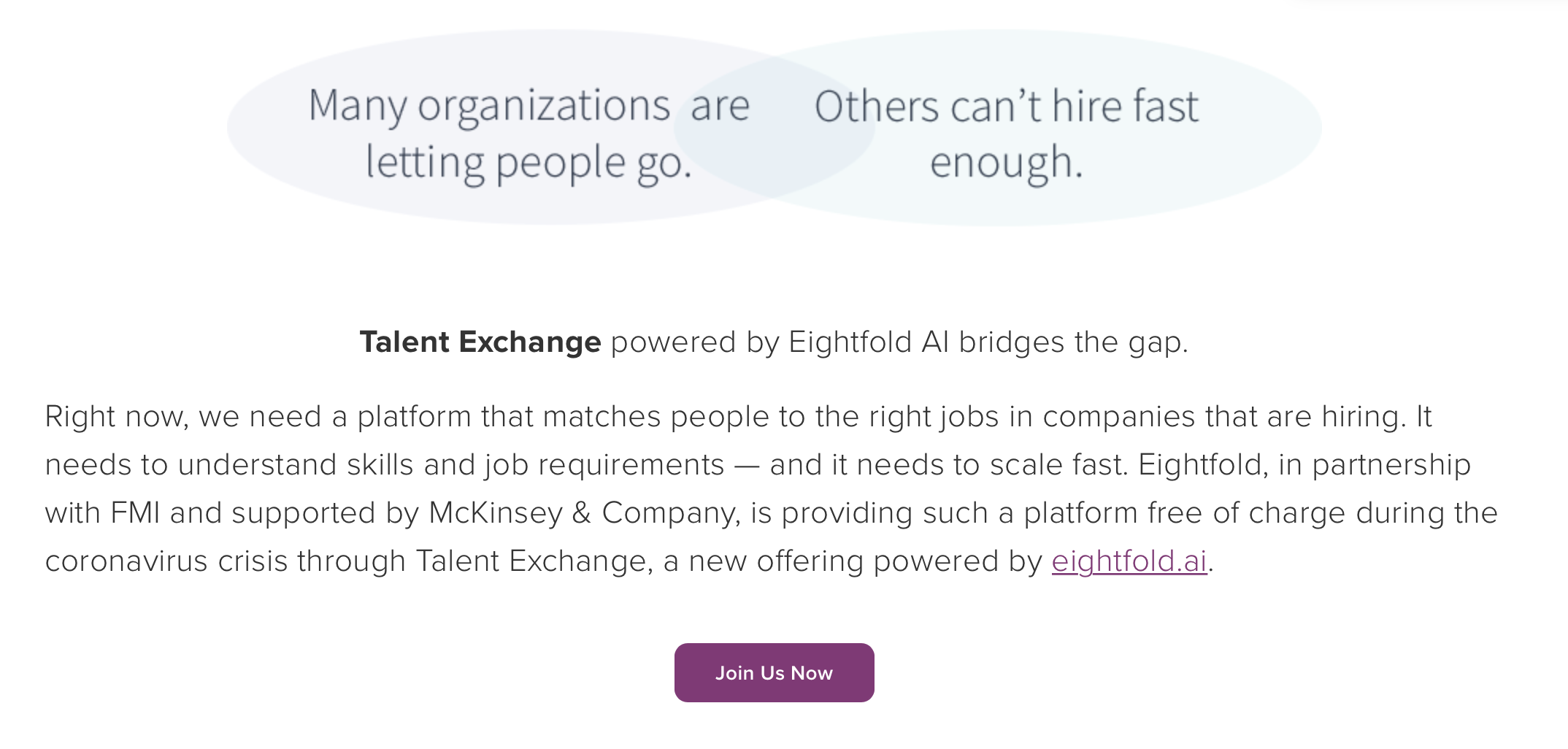This screenshot has width=1568, height=749.
Task: Open the eightfold.ai link
Action: pos(1129,561)
